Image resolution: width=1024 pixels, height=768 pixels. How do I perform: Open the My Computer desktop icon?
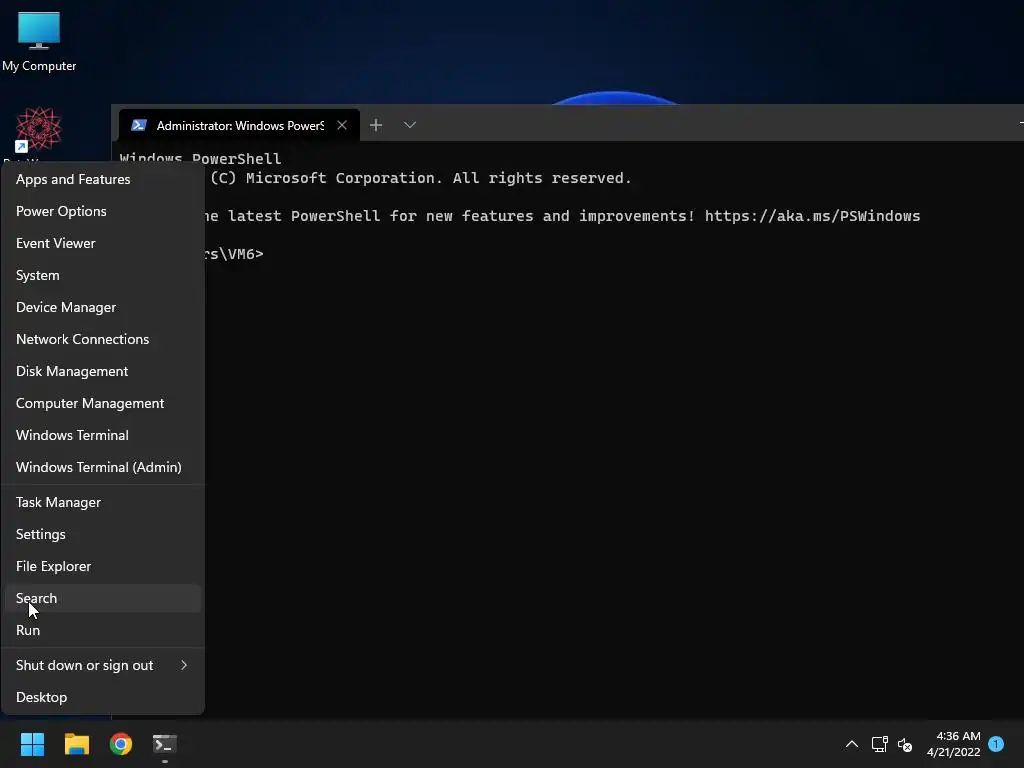(x=39, y=41)
